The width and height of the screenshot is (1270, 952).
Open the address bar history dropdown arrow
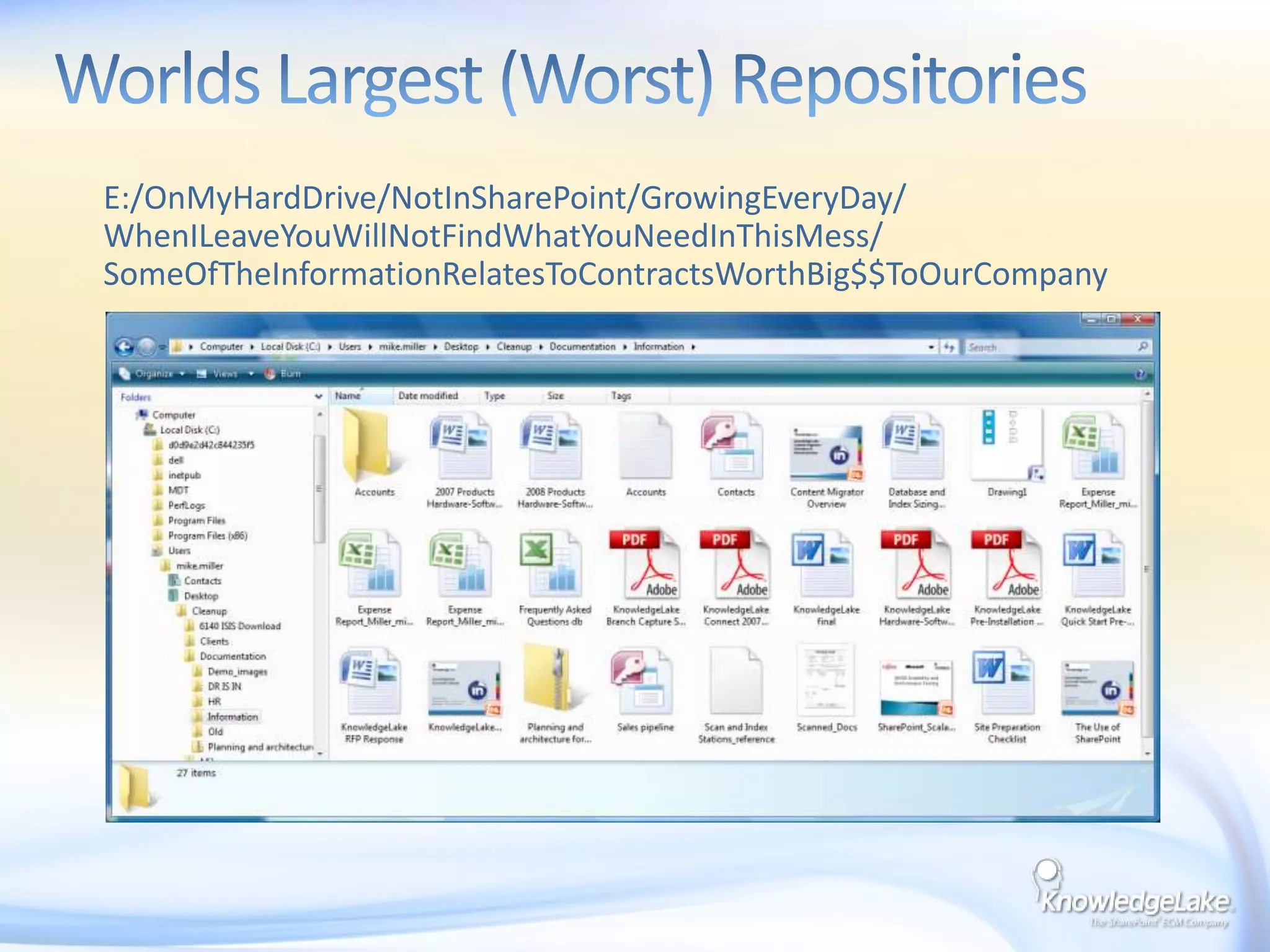(x=931, y=348)
